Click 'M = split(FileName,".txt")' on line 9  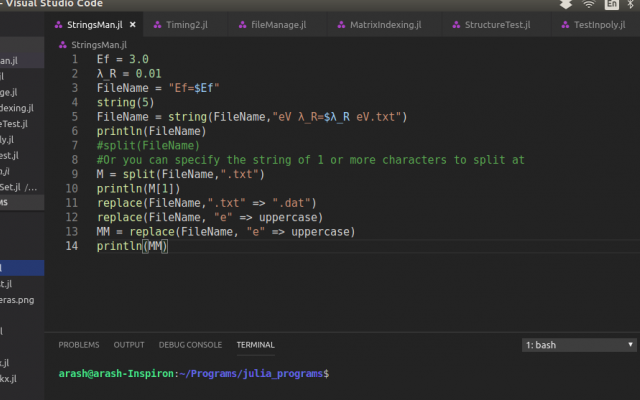181,174
